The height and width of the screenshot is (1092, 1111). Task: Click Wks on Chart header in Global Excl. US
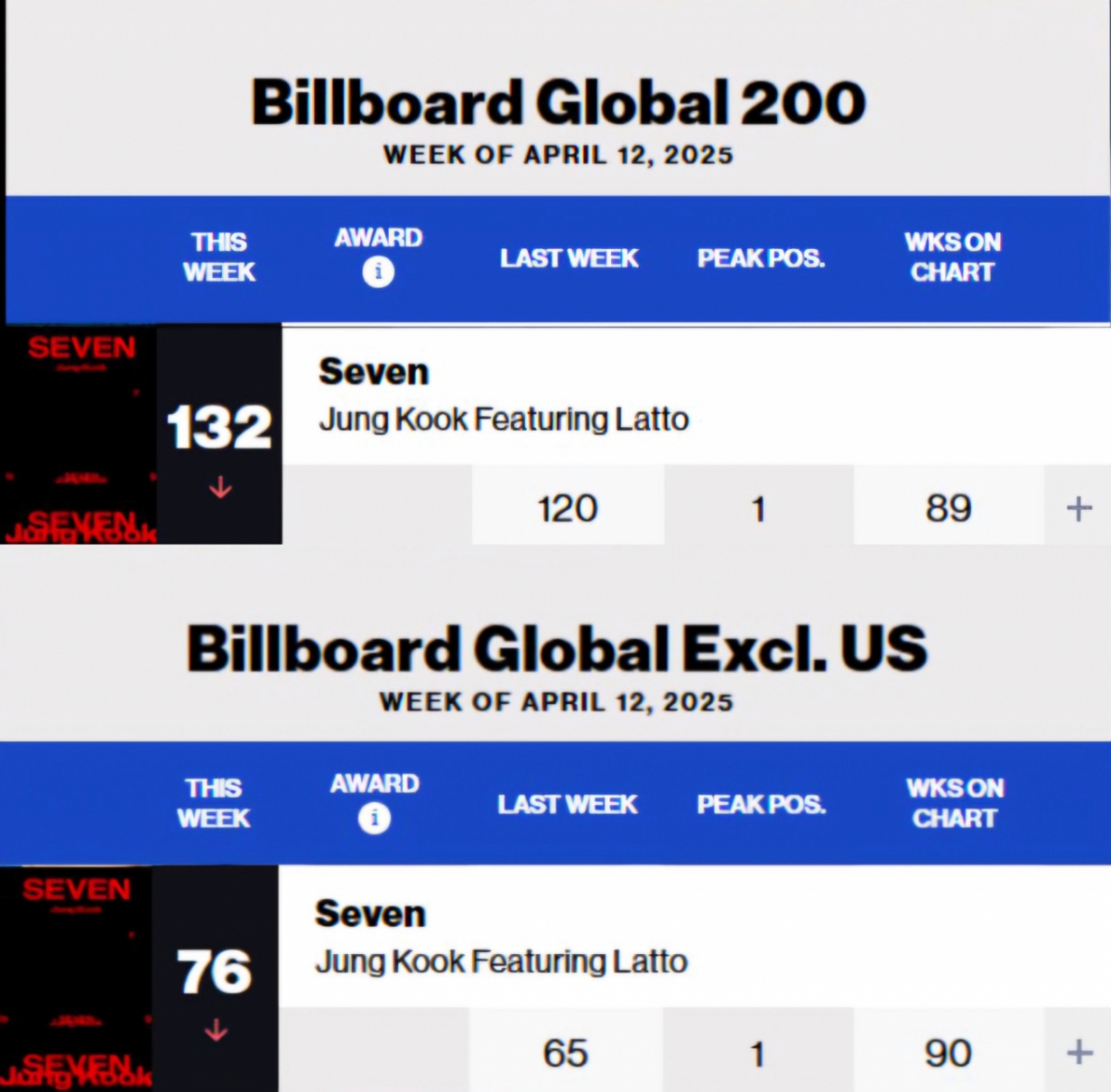click(955, 802)
